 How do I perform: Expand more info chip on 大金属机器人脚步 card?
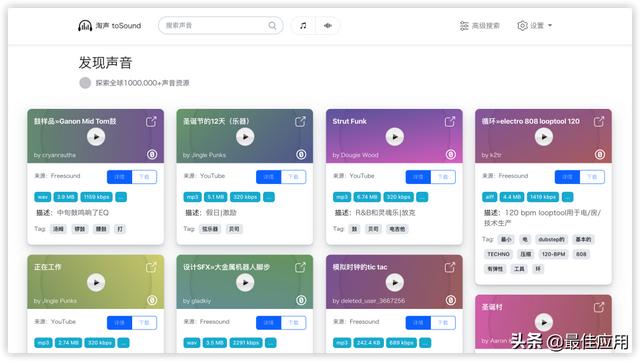tap(270, 343)
